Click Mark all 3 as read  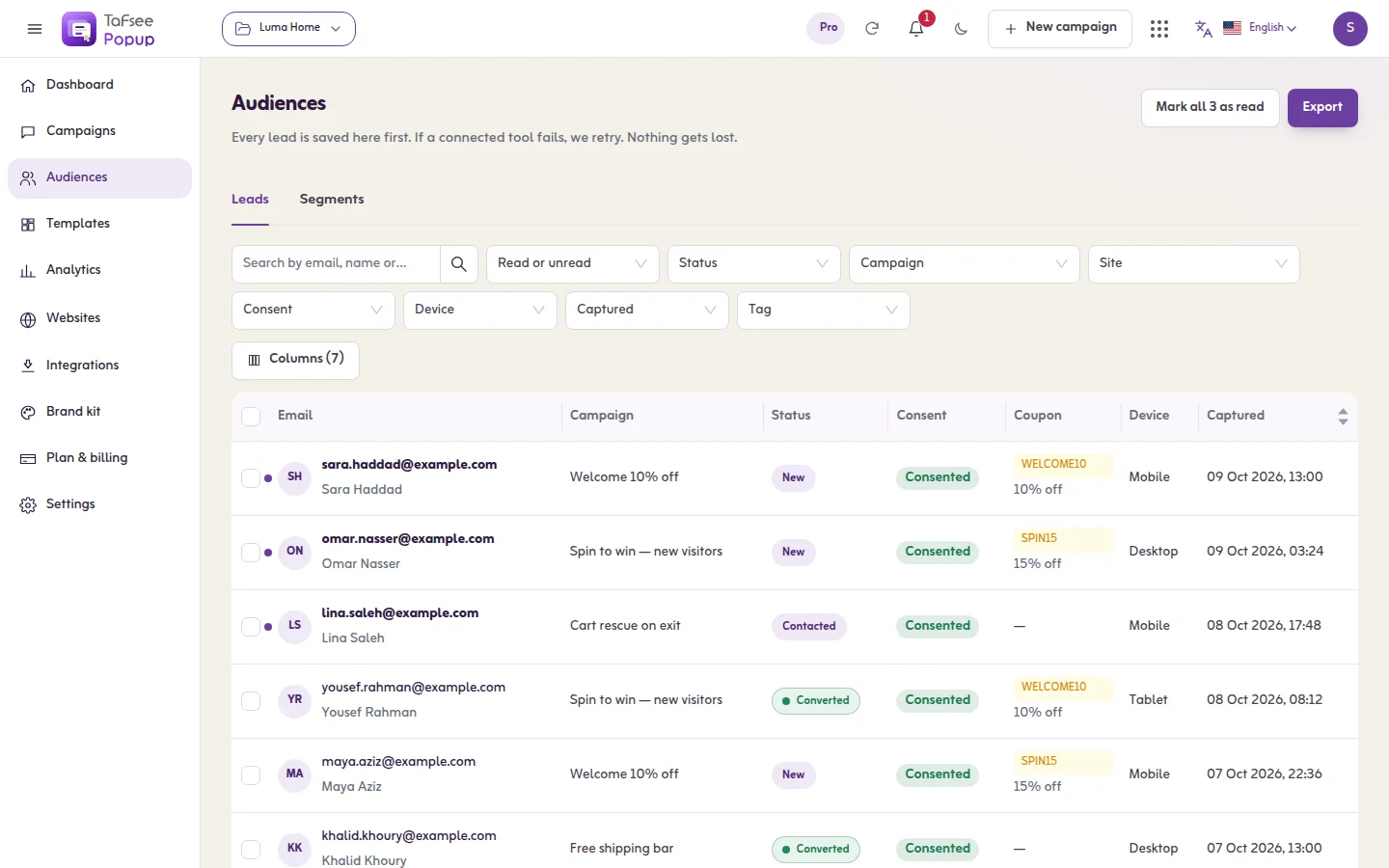pyautogui.click(x=1210, y=108)
